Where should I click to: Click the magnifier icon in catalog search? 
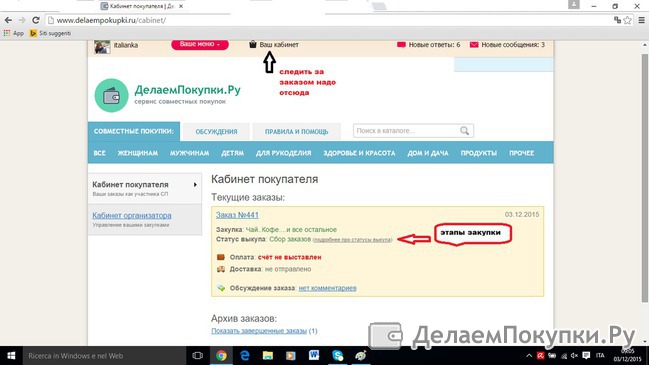(464, 131)
